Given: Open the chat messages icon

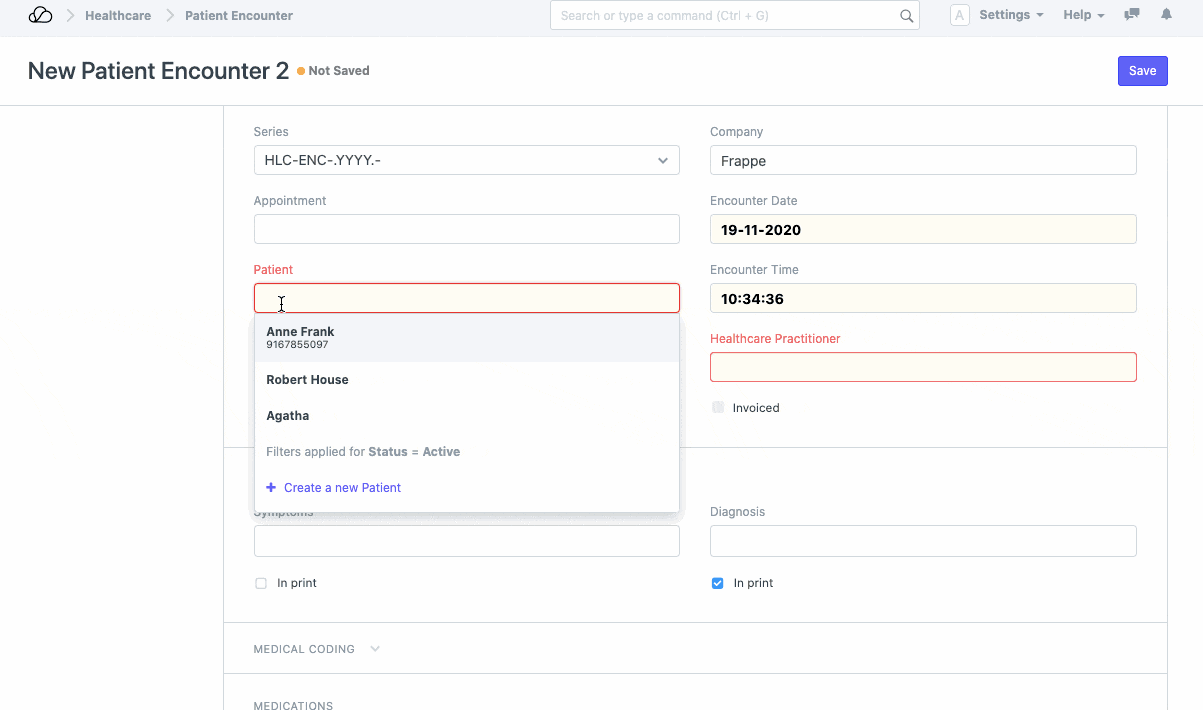Looking at the screenshot, I should [1132, 15].
